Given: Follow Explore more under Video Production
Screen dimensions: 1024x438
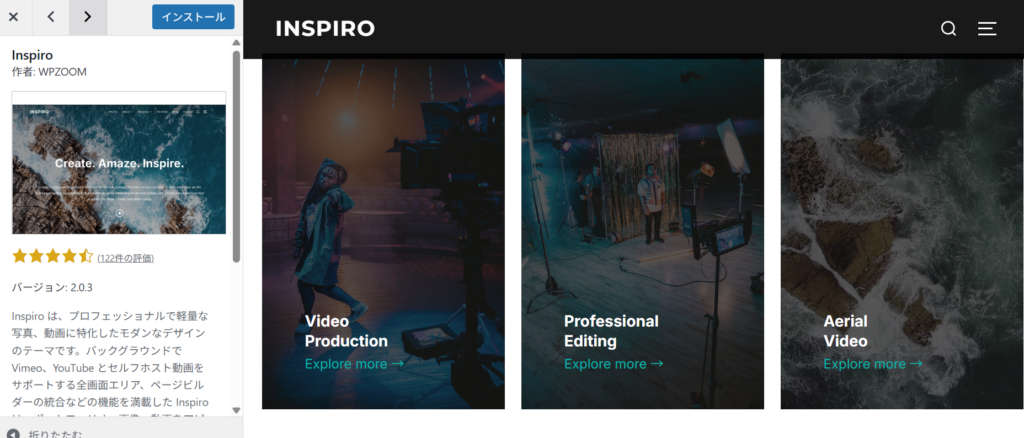Looking at the screenshot, I should (355, 364).
